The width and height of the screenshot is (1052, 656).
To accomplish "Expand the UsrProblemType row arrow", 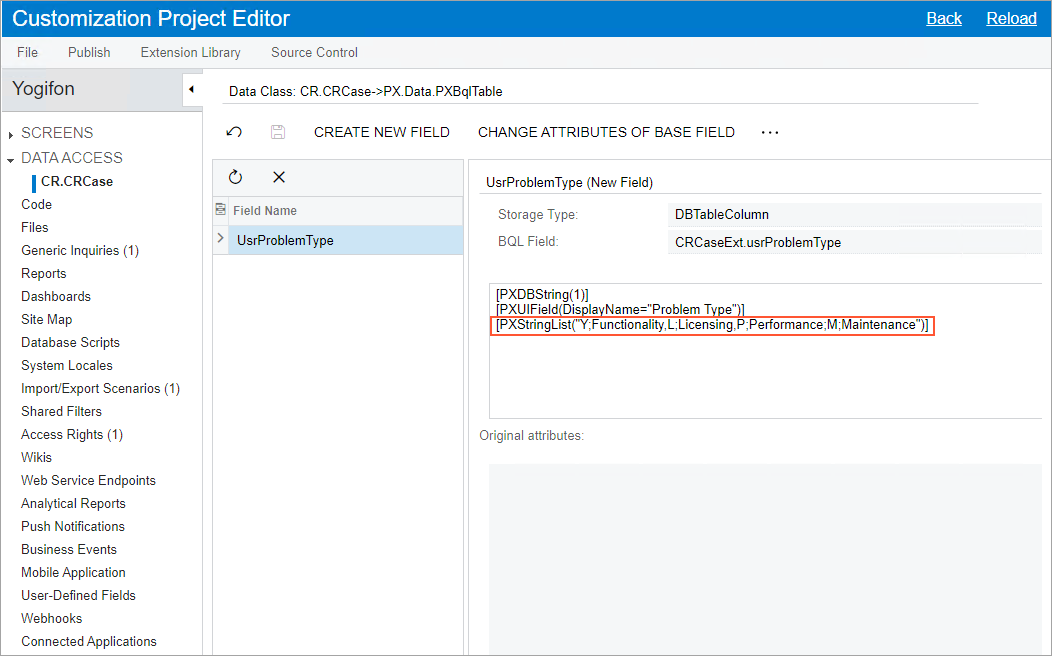I will click(221, 239).
